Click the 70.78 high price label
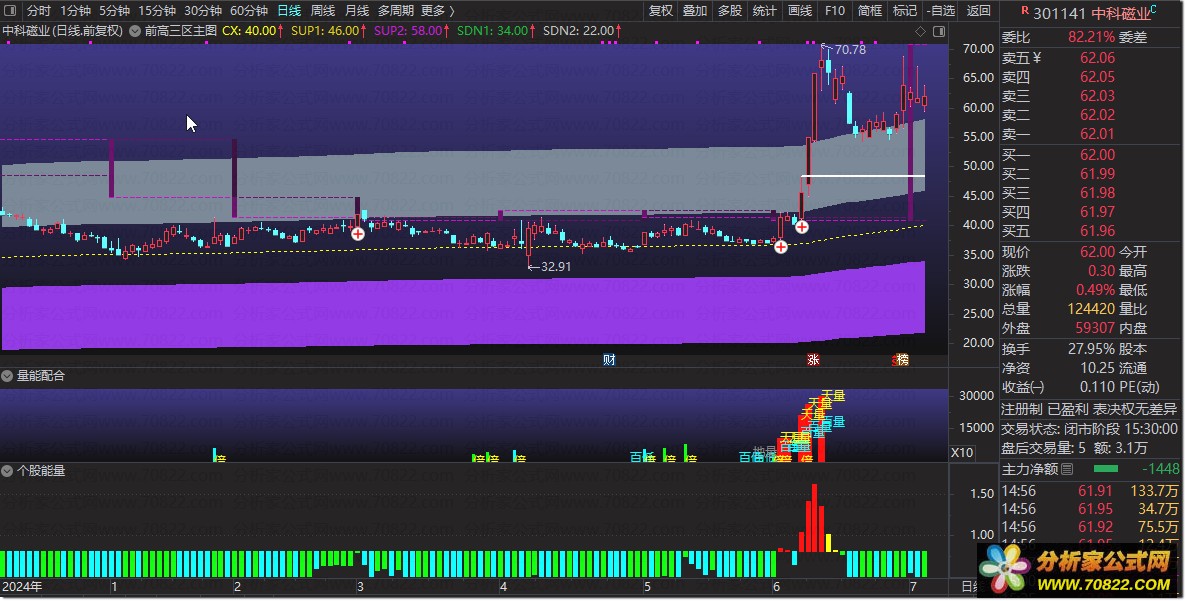Image resolution: width=1187 pixels, height=601 pixels. tap(849, 50)
